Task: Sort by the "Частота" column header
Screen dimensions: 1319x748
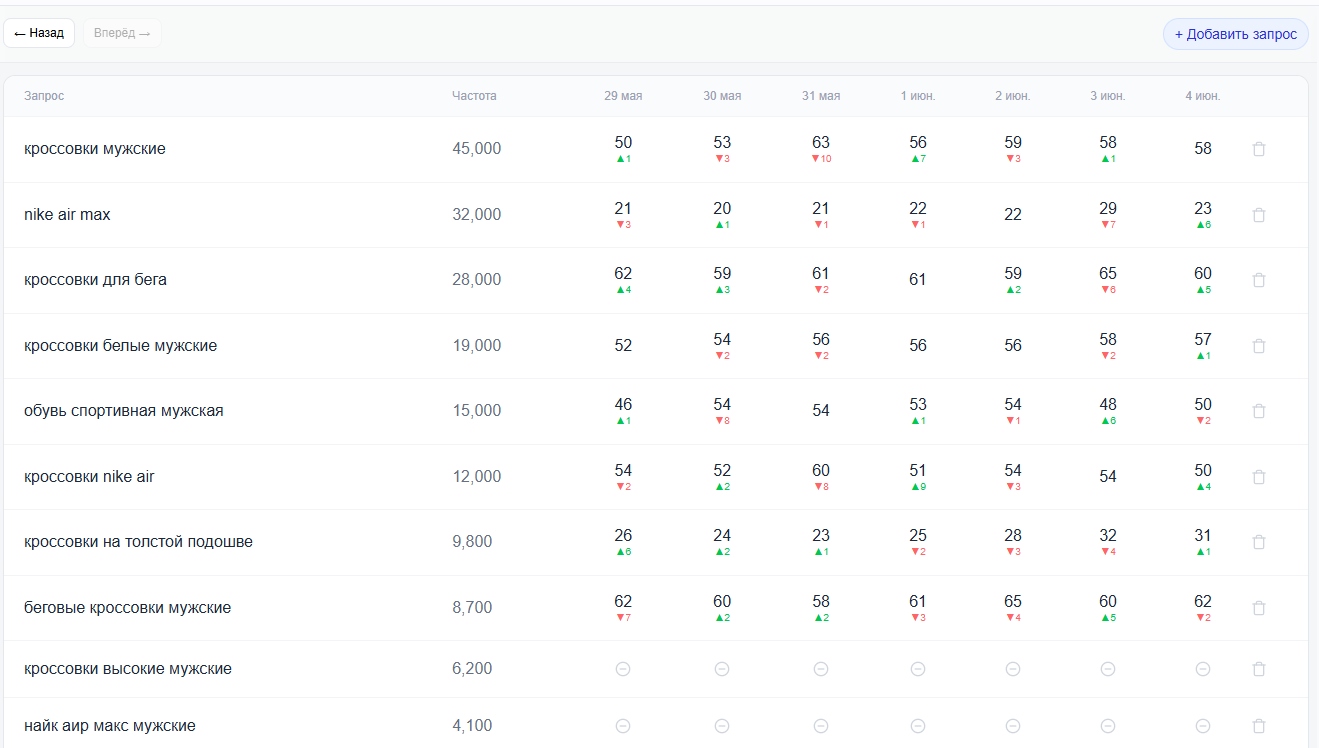Action: 474,96
